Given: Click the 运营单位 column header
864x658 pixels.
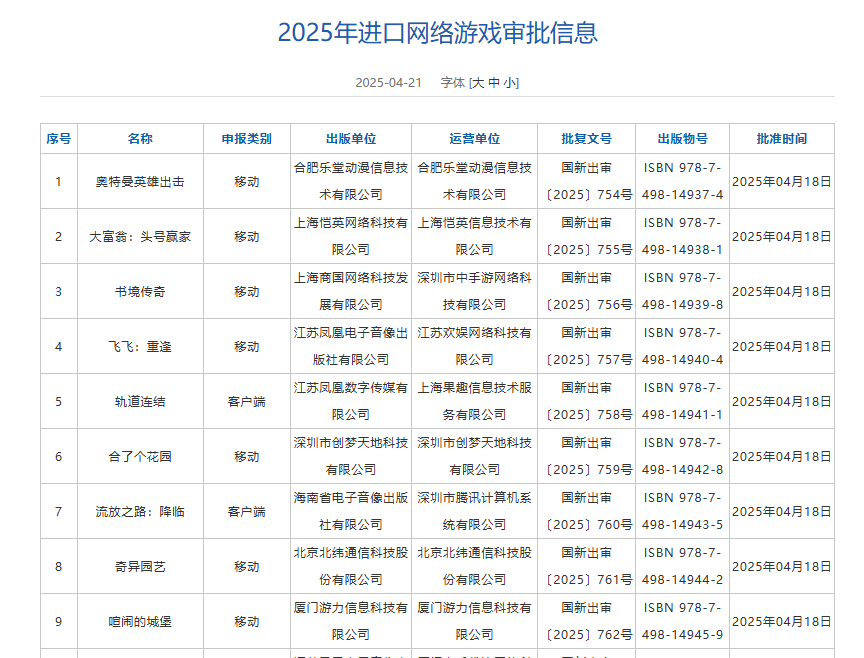Looking at the screenshot, I should (474, 139).
